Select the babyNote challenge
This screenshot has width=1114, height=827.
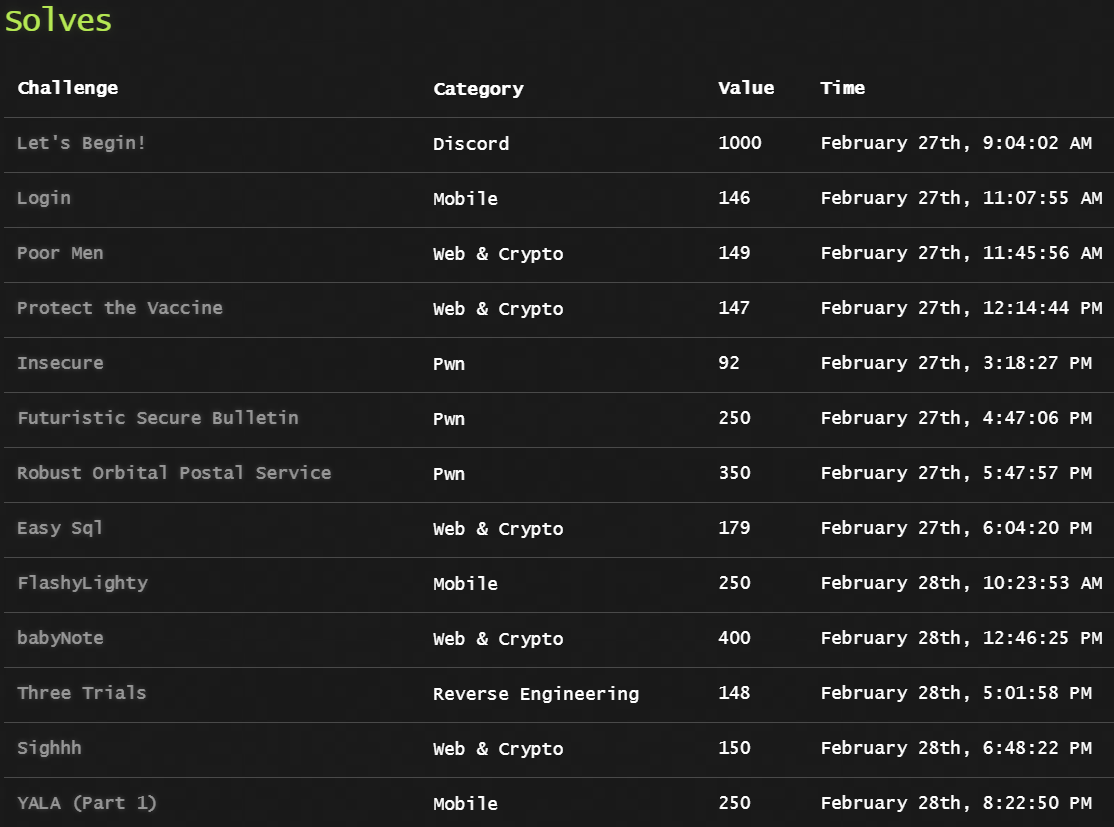[x=60, y=638]
